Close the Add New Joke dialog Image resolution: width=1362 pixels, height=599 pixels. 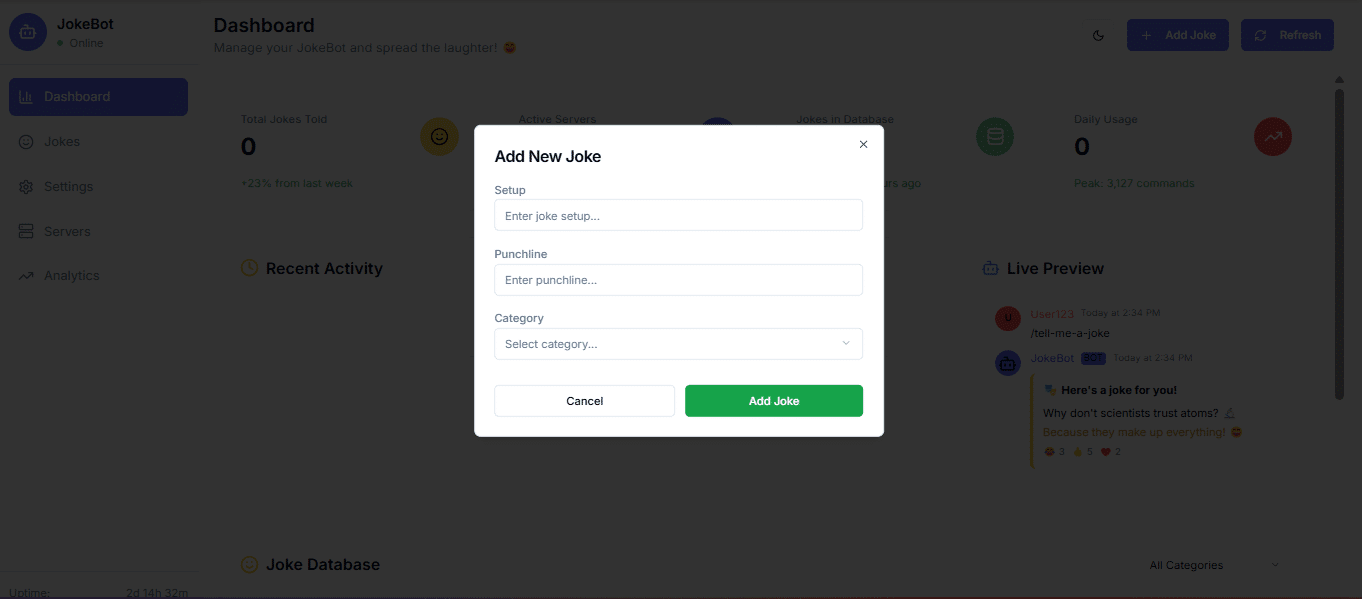click(863, 144)
